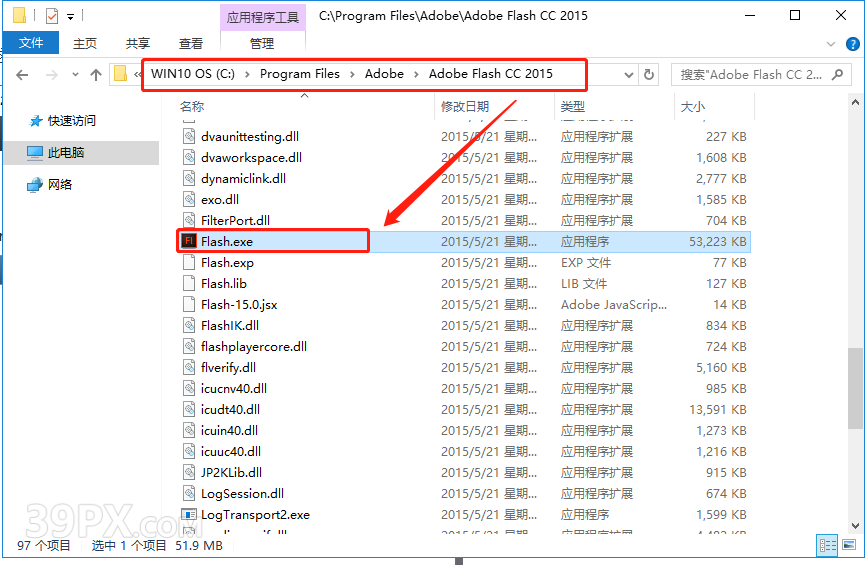Expand chevron after Adobe breadcrumb
The height and width of the screenshot is (565, 866).
click(416, 75)
